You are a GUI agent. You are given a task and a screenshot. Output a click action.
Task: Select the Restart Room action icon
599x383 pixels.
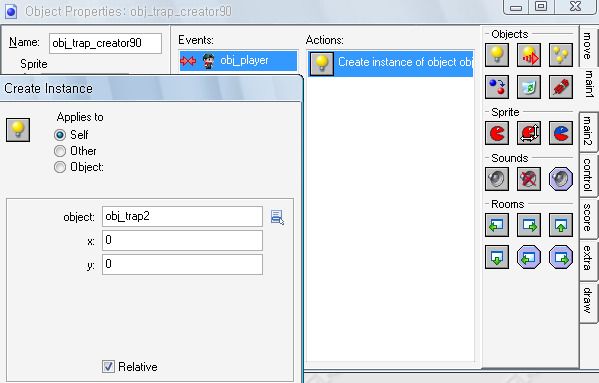[x=561, y=225]
